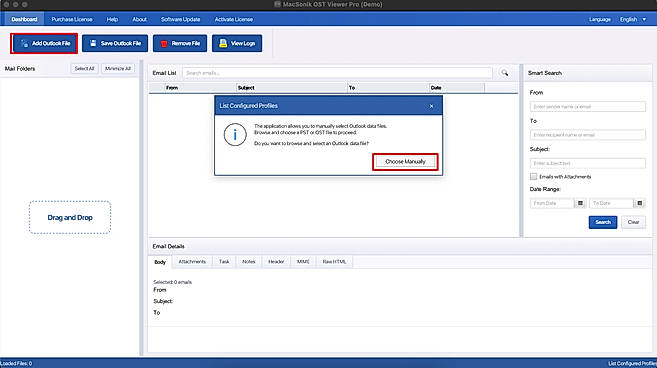The image size is (657, 368).
Task: Click the To column header
Action: pyautogui.click(x=388, y=88)
